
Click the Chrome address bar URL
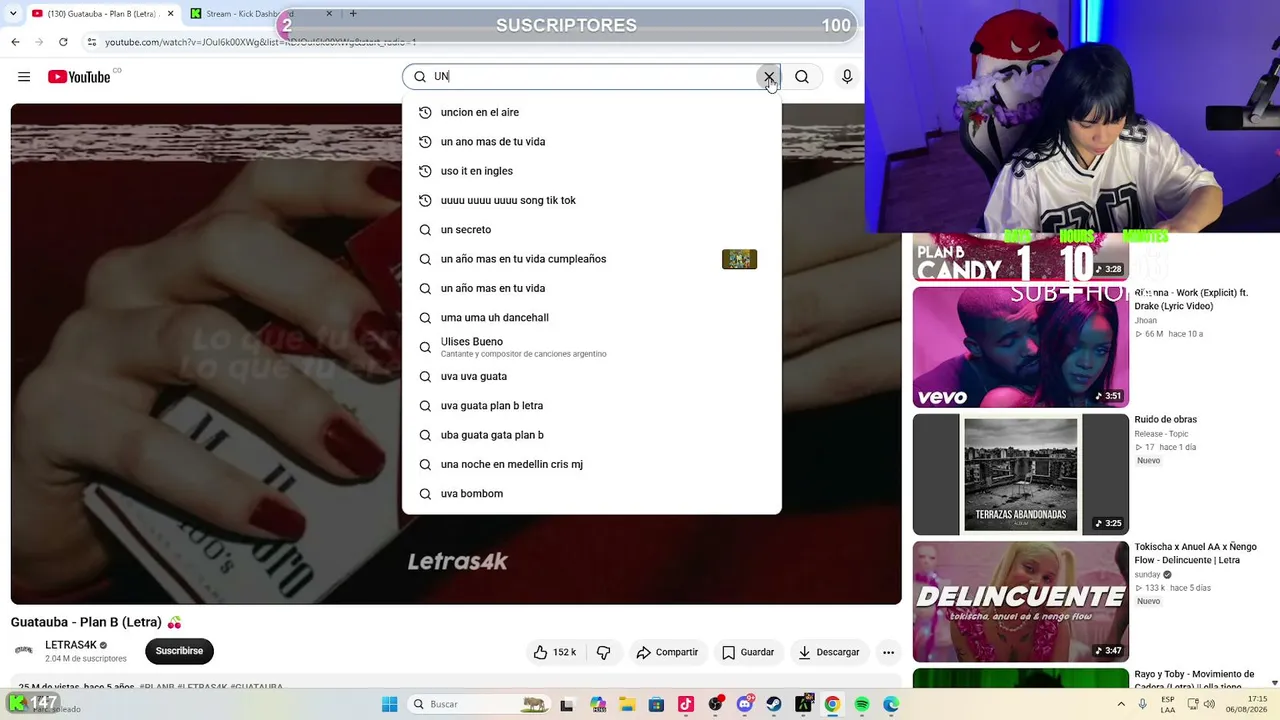click(x=260, y=42)
